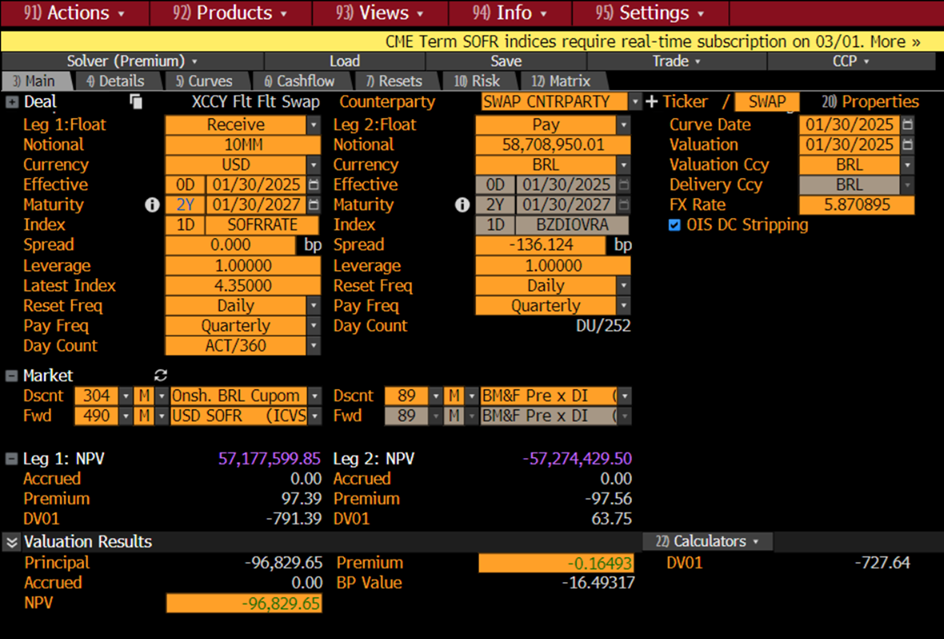Open the Leg 1 Receive direction dropdown
The width and height of the screenshot is (944, 639).
[313, 125]
